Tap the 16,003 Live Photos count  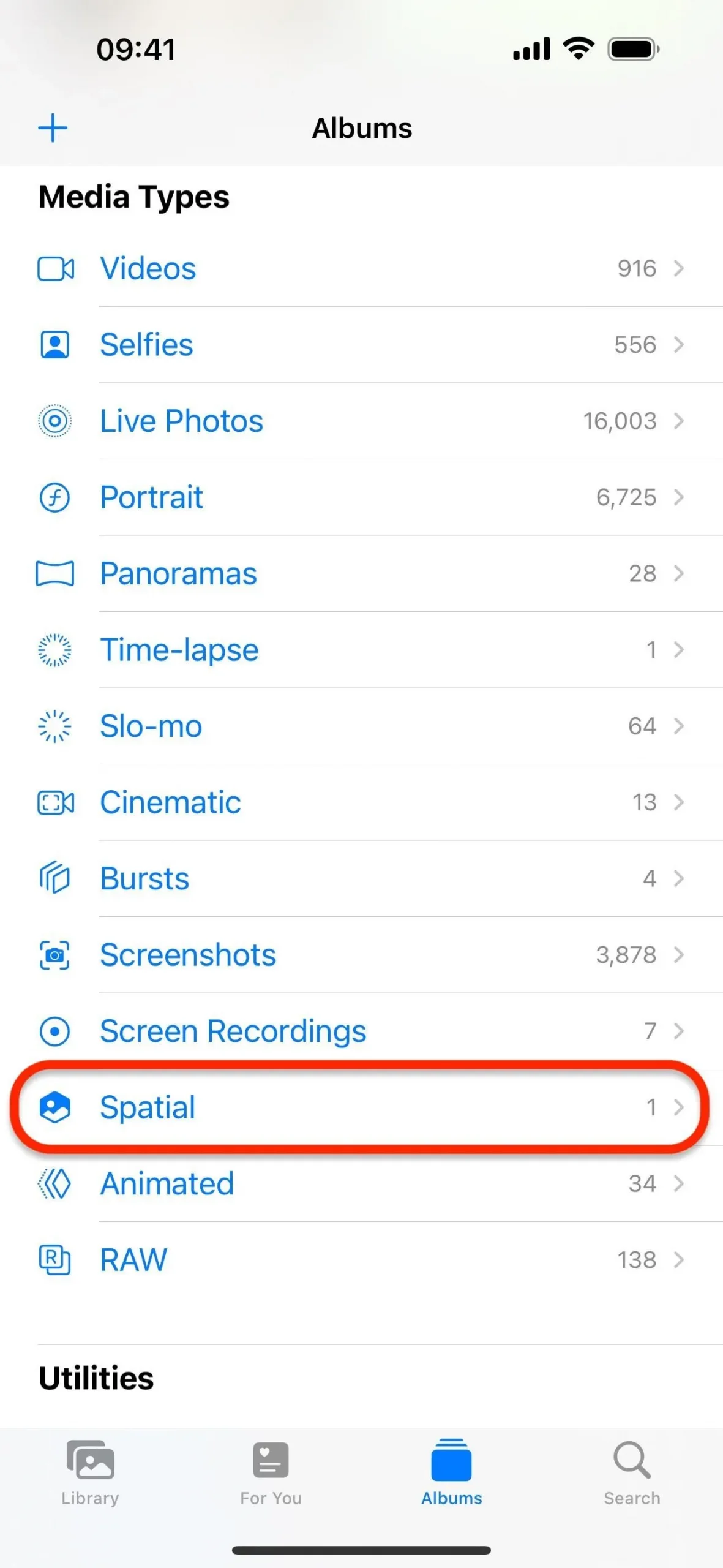(x=620, y=421)
